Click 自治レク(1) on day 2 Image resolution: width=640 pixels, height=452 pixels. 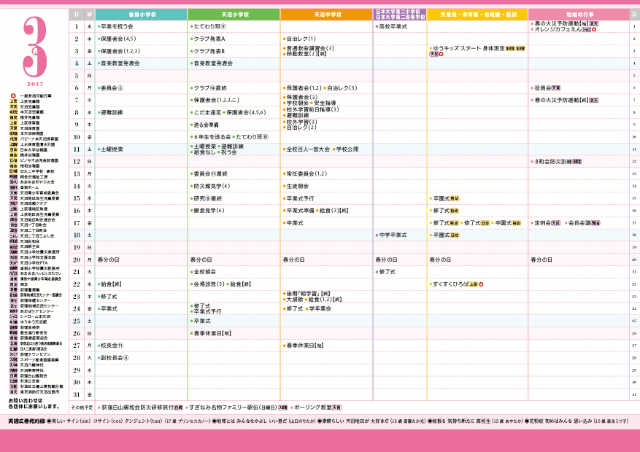(301, 39)
